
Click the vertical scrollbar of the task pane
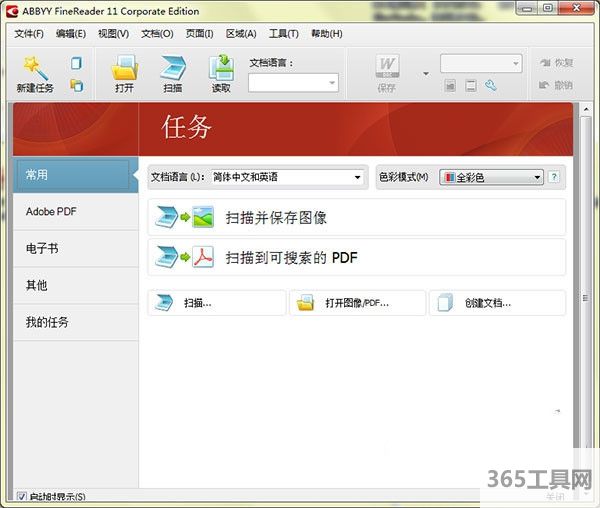[x=585, y=298]
